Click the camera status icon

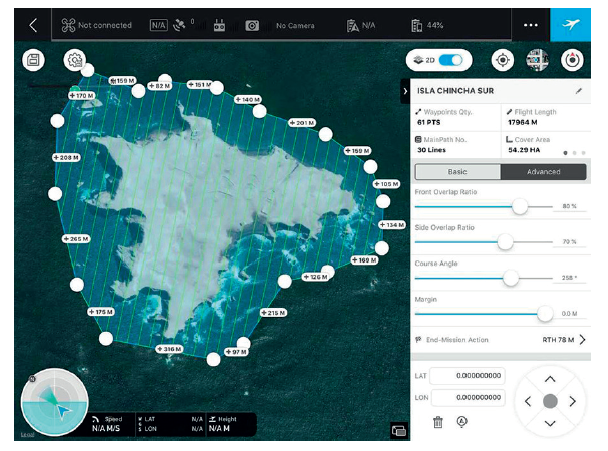[252, 24]
